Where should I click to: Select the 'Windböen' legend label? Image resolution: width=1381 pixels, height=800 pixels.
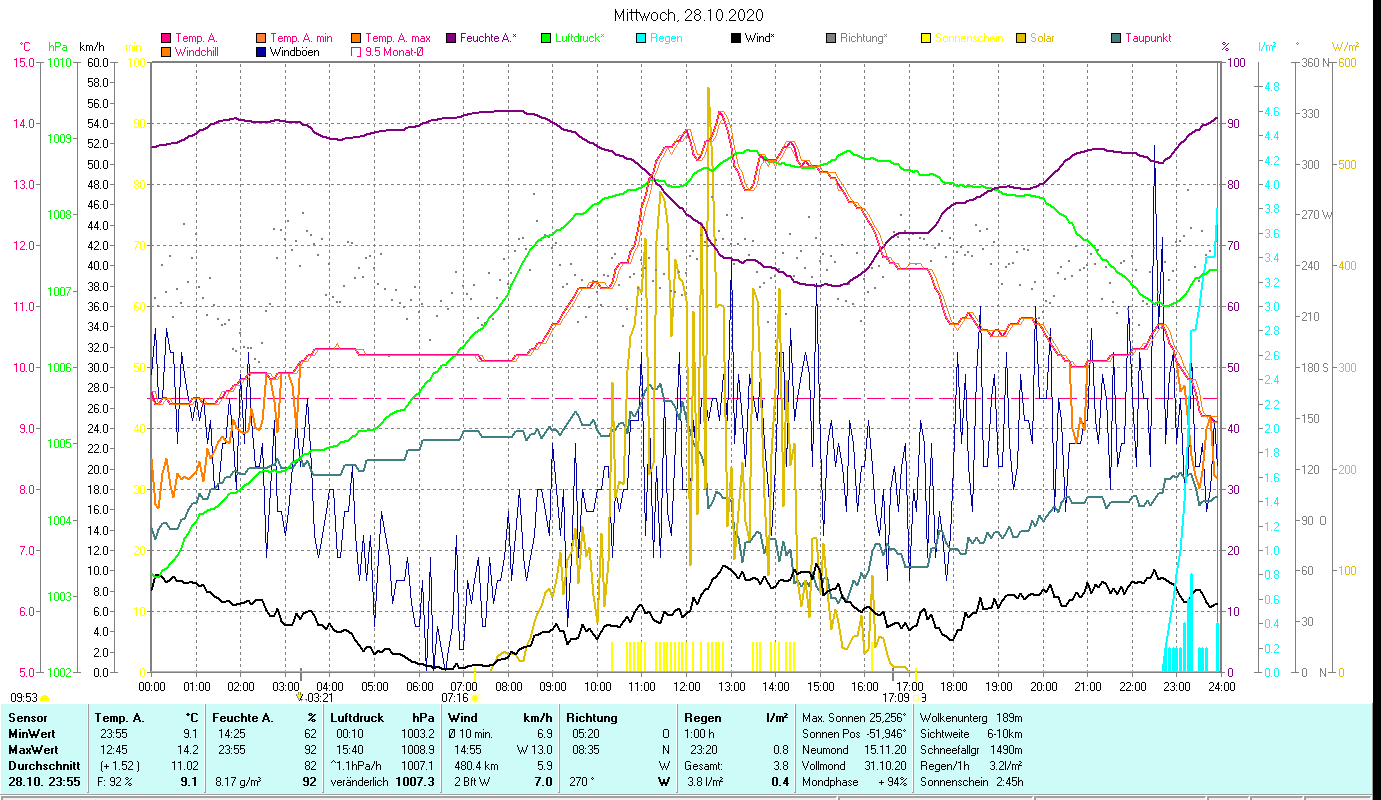pos(295,52)
